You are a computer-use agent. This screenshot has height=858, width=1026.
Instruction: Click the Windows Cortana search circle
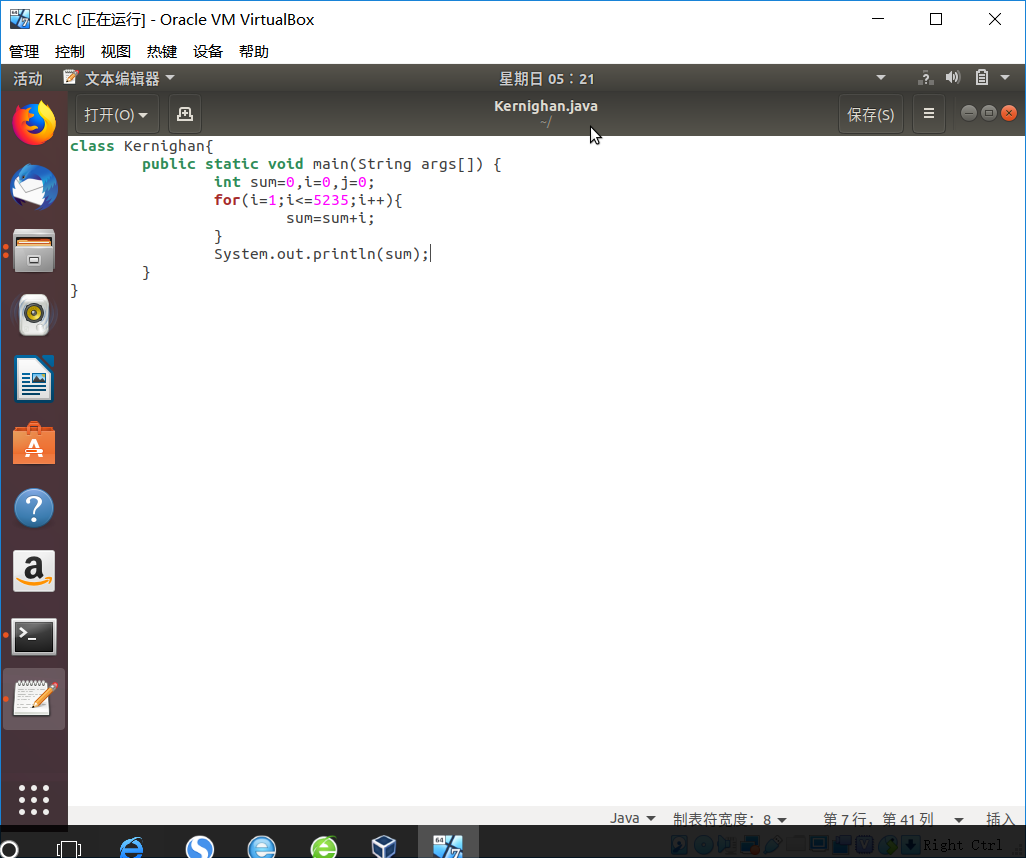9,848
